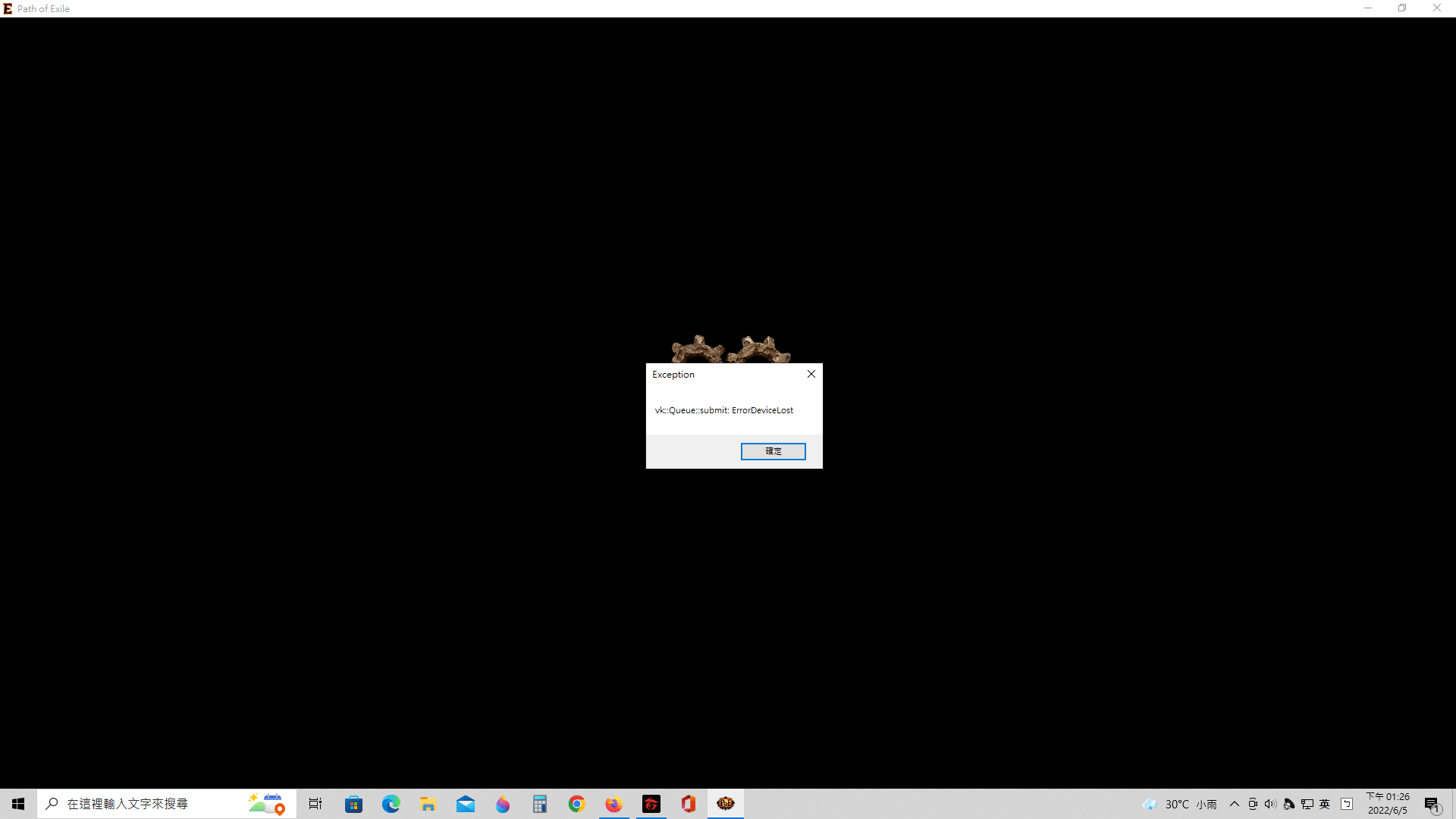1456x819 pixels.
Task: Open Garena app from taskbar
Action: pyautogui.click(x=651, y=804)
